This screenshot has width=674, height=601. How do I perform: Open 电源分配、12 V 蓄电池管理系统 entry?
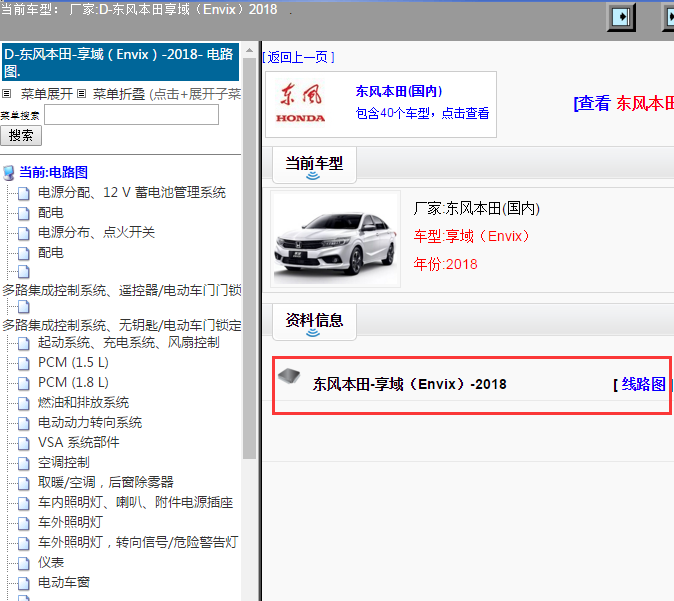(x=132, y=192)
